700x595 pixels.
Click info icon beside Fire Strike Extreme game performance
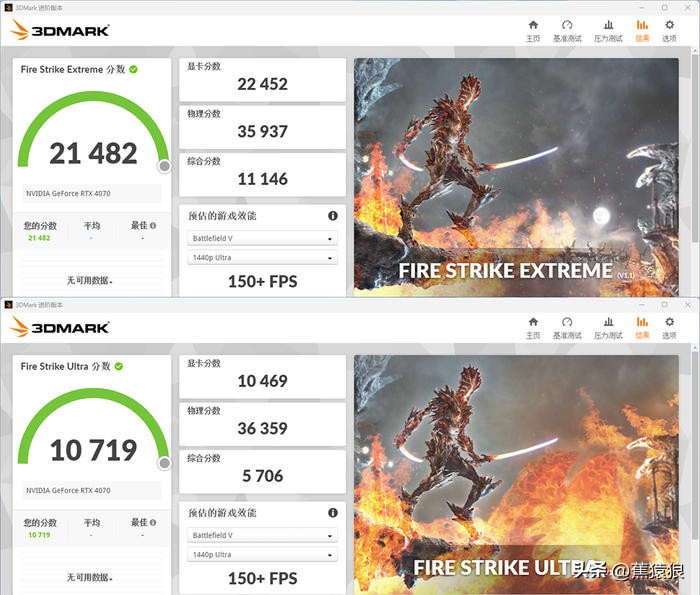tap(333, 216)
